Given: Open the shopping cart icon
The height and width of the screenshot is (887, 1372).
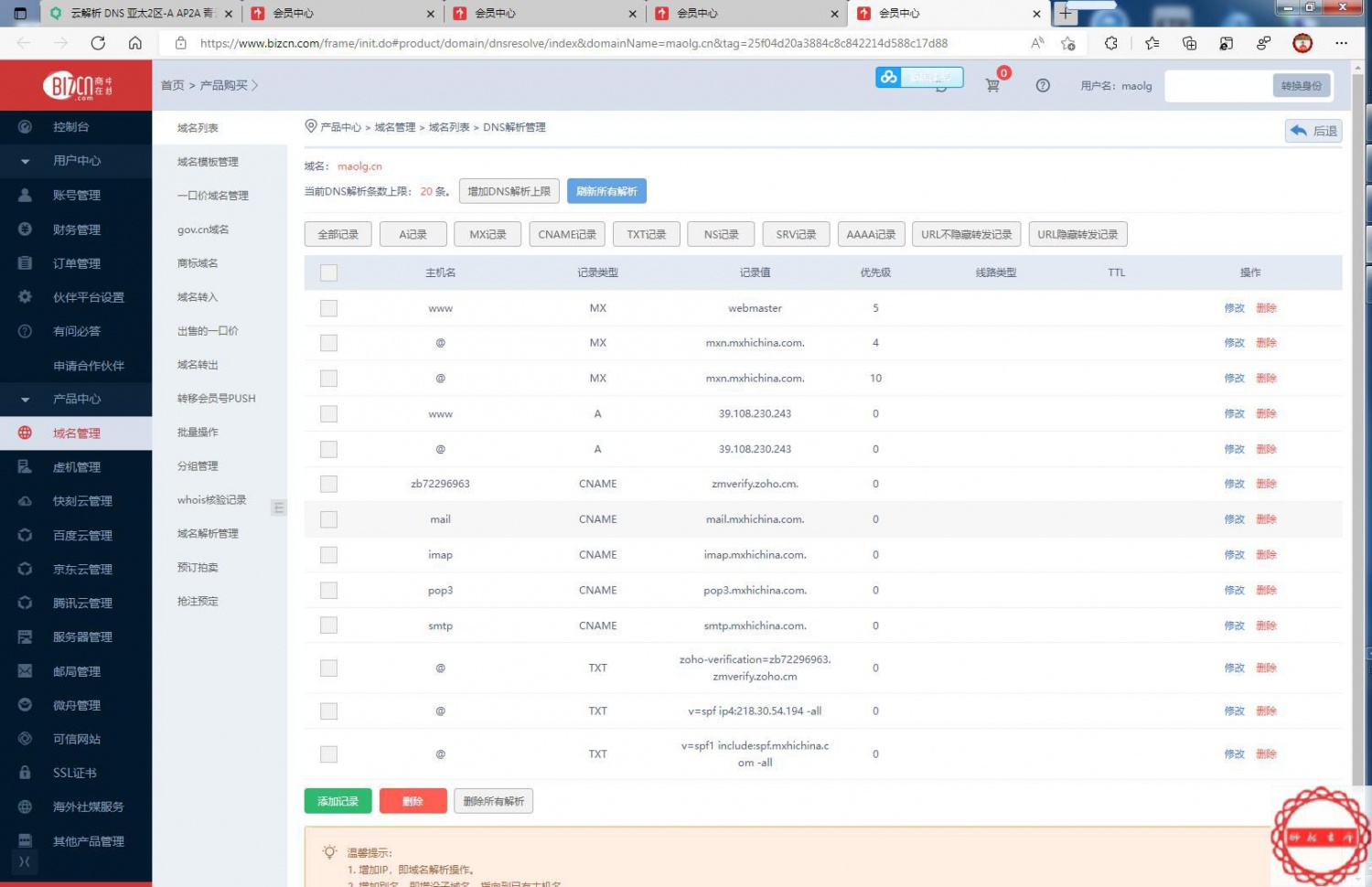Looking at the screenshot, I should click(x=992, y=85).
